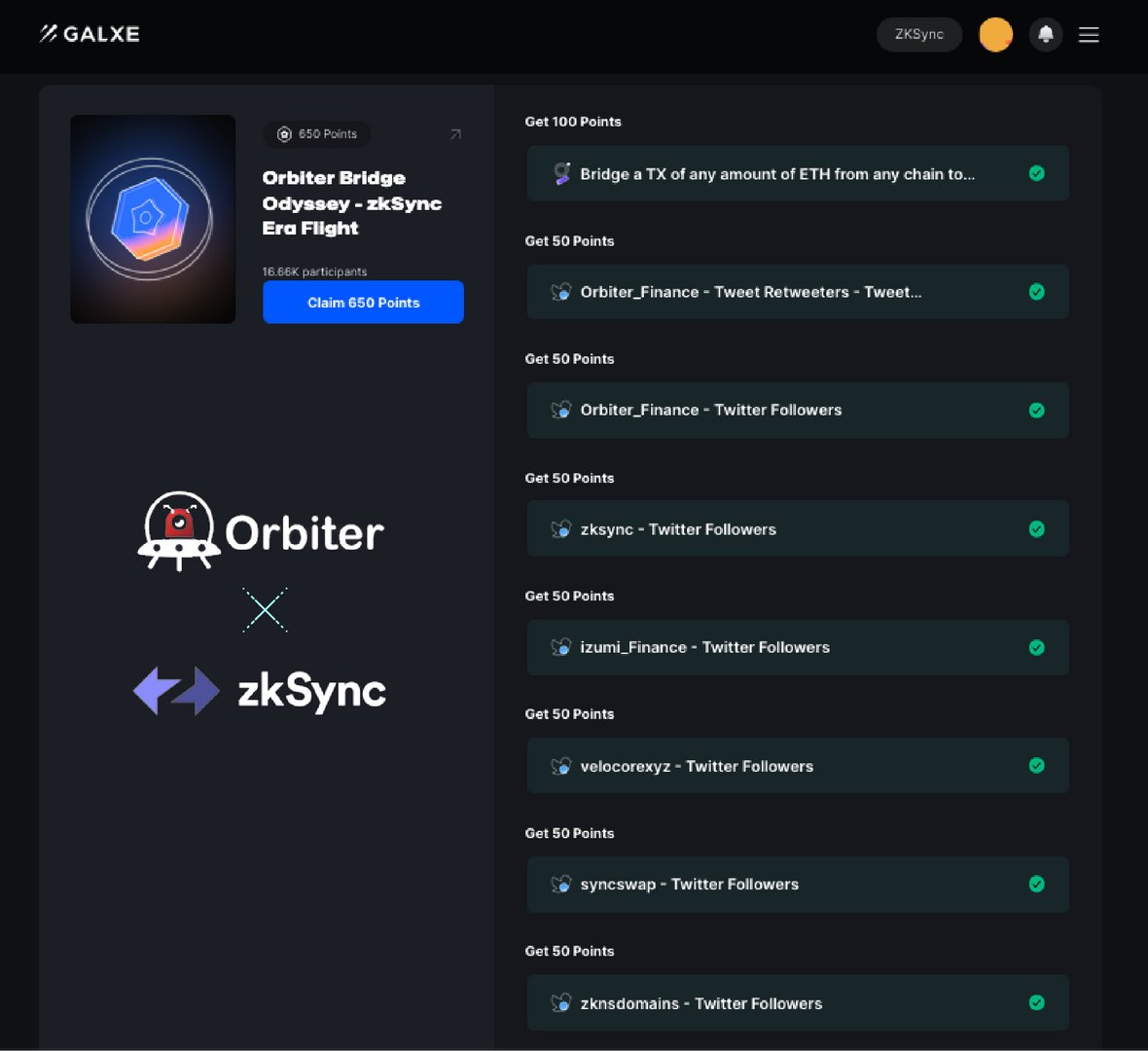Click the green check on the velocorexyz row
The image size is (1148, 1051).
(1037, 765)
